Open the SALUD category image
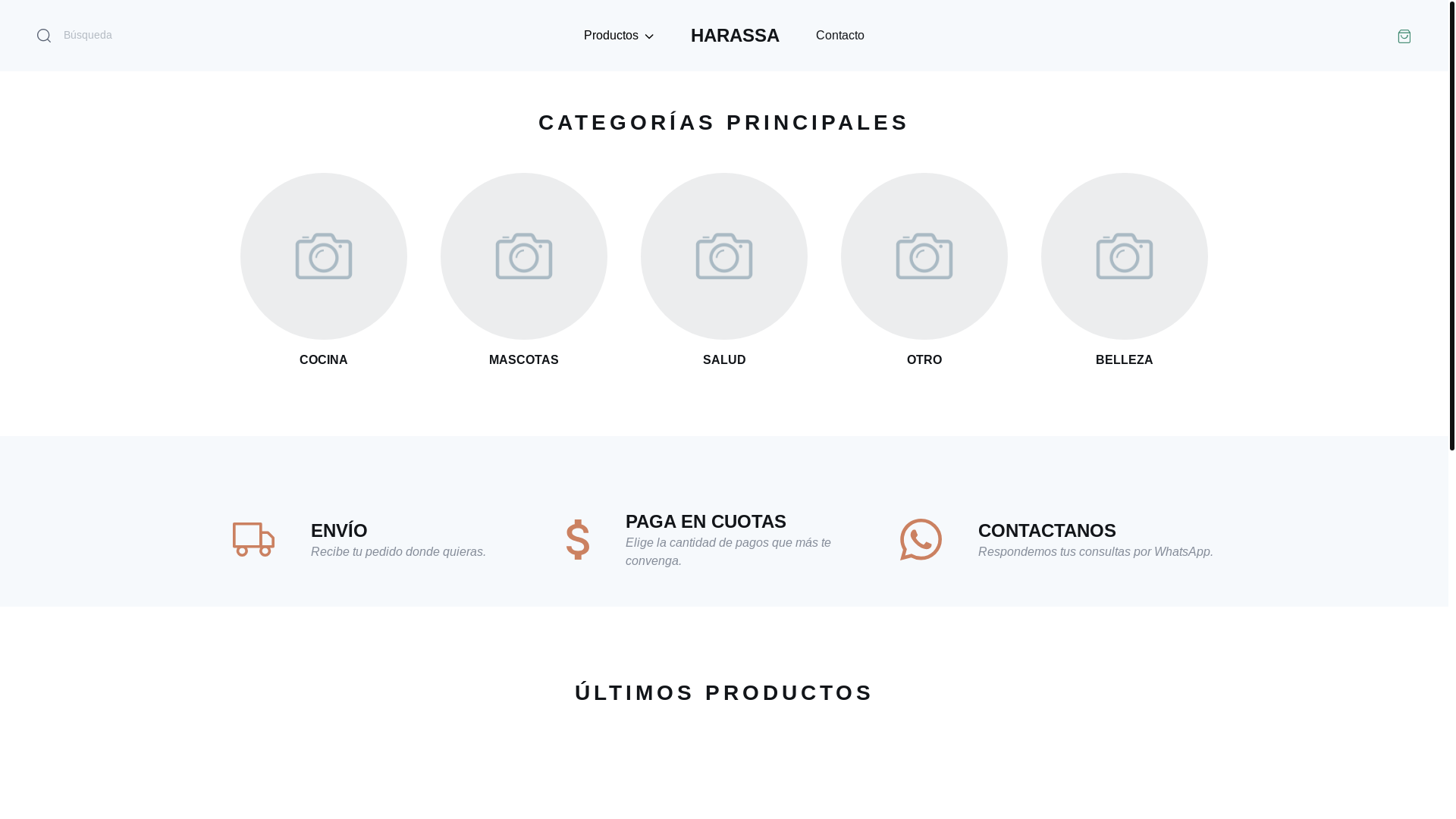The width and height of the screenshot is (1456, 819). pos(724,256)
